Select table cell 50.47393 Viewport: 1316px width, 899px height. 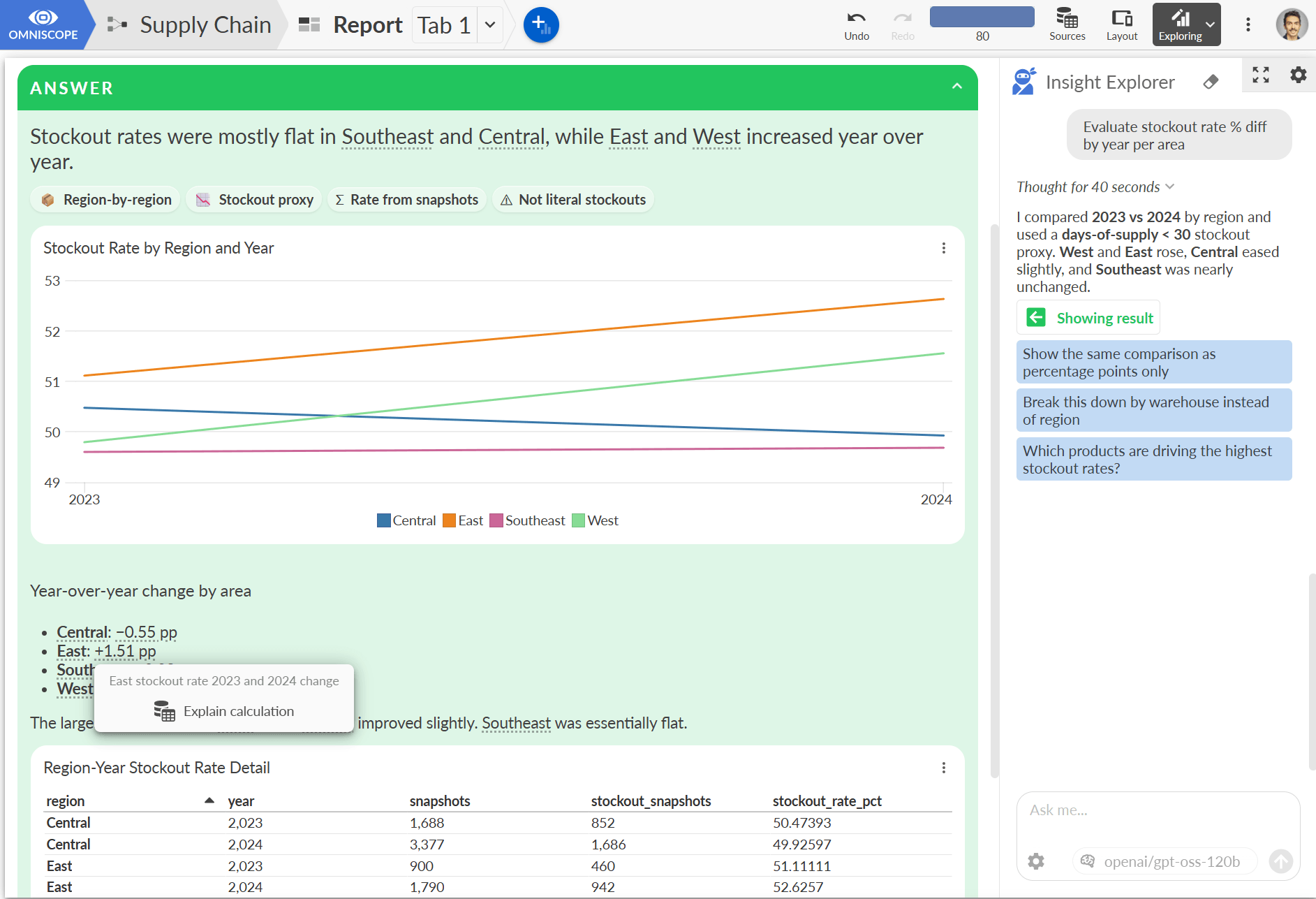click(802, 823)
